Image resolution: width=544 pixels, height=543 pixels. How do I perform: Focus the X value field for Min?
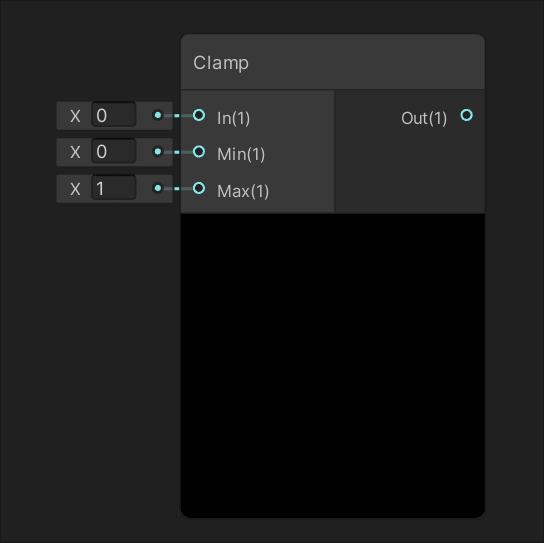click(113, 151)
